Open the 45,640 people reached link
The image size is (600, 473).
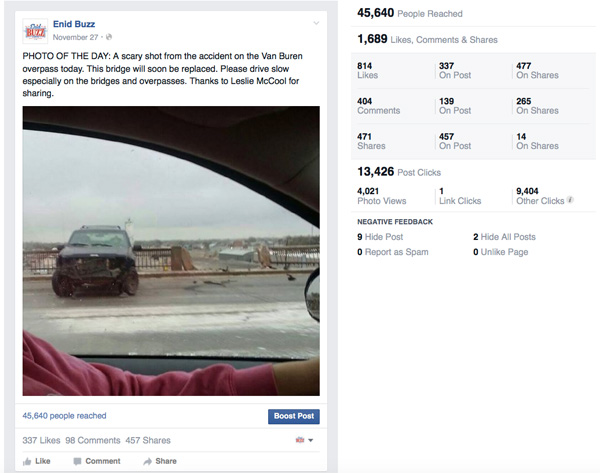point(64,416)
